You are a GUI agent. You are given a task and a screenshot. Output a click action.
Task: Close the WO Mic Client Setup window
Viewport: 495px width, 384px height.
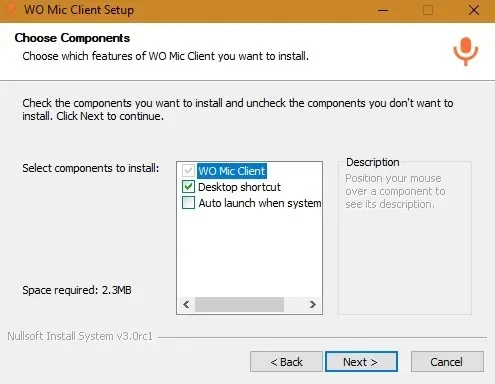474,10
